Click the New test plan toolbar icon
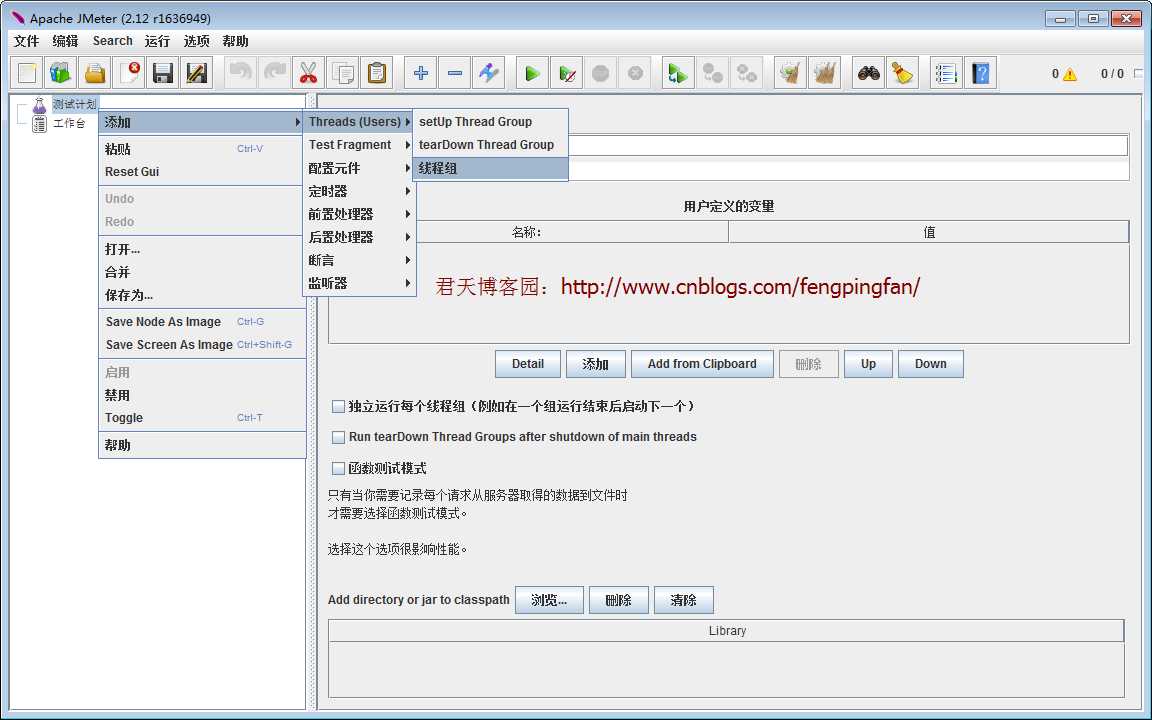Image resolution: width=1152 pixels, height=720 pixels. (x=27, y=73)
